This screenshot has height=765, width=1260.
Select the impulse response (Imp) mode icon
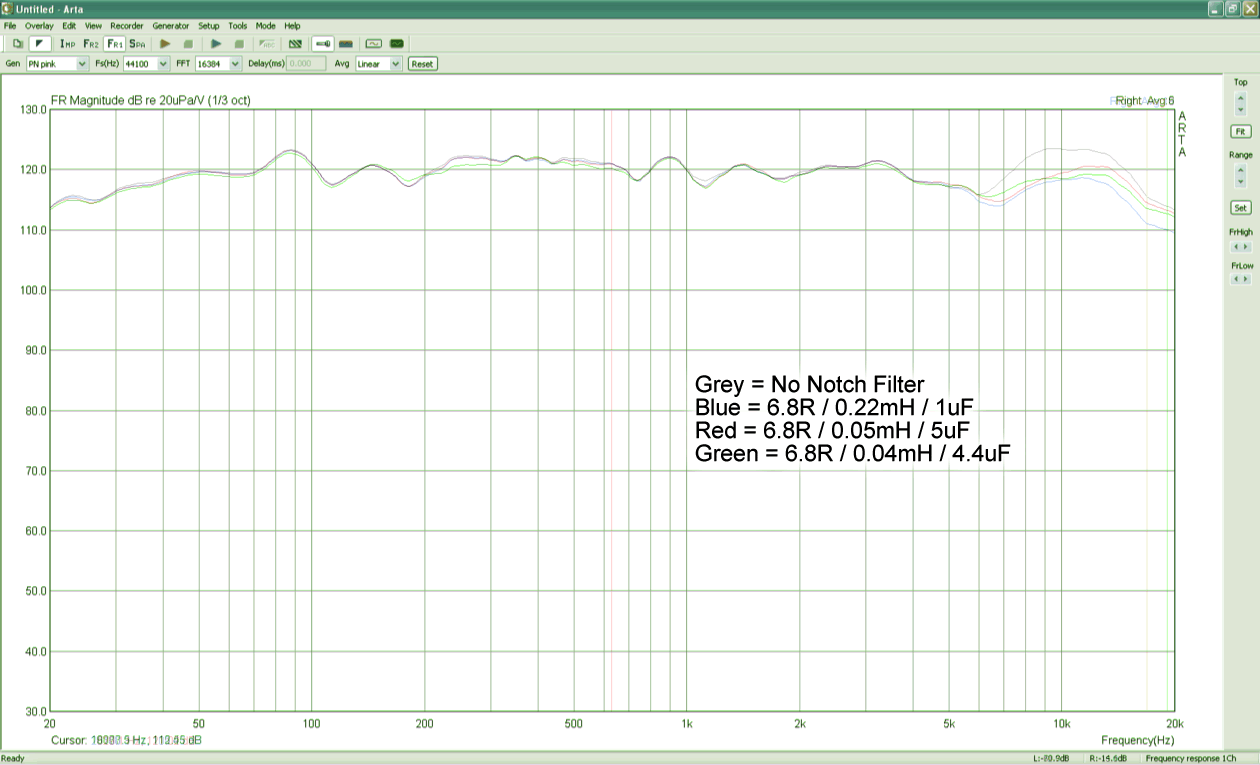coord(67,43)
